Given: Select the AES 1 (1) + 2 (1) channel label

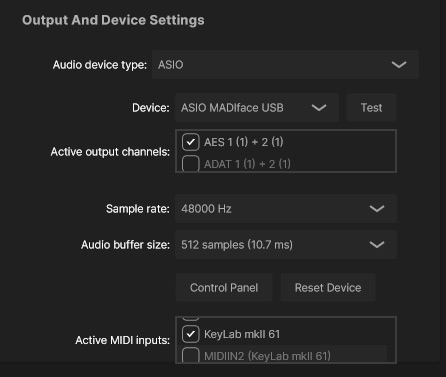Looking at the screenshot, I should tap(244, 142).
